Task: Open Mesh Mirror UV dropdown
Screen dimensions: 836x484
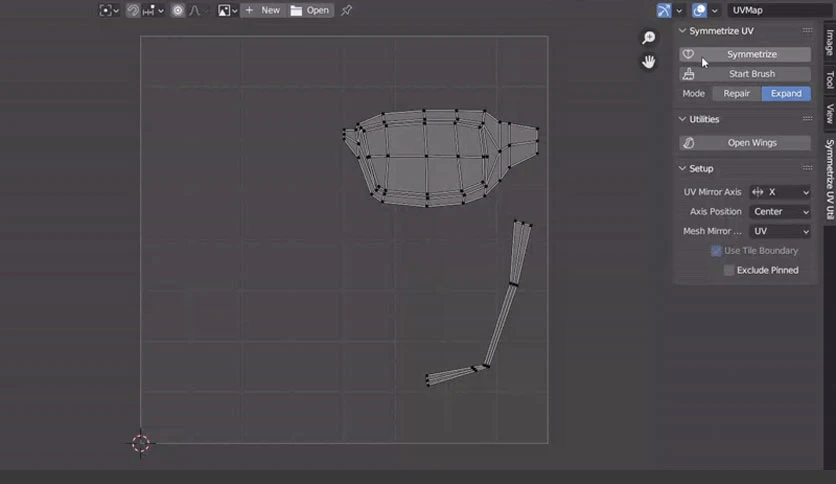Action: click(780, 231)
